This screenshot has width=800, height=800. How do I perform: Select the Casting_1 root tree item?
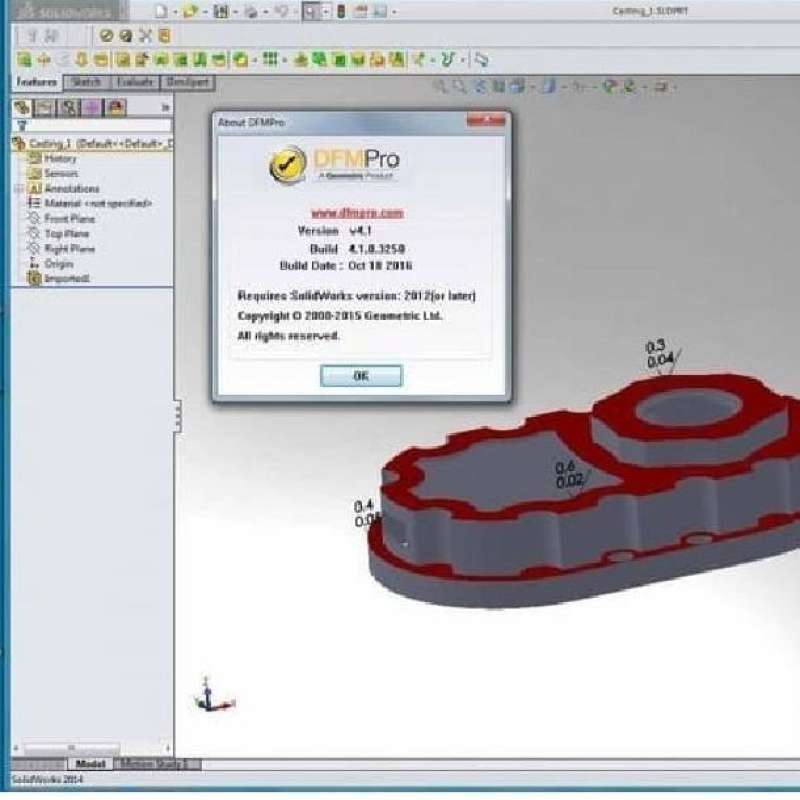(x=93, y=143)
